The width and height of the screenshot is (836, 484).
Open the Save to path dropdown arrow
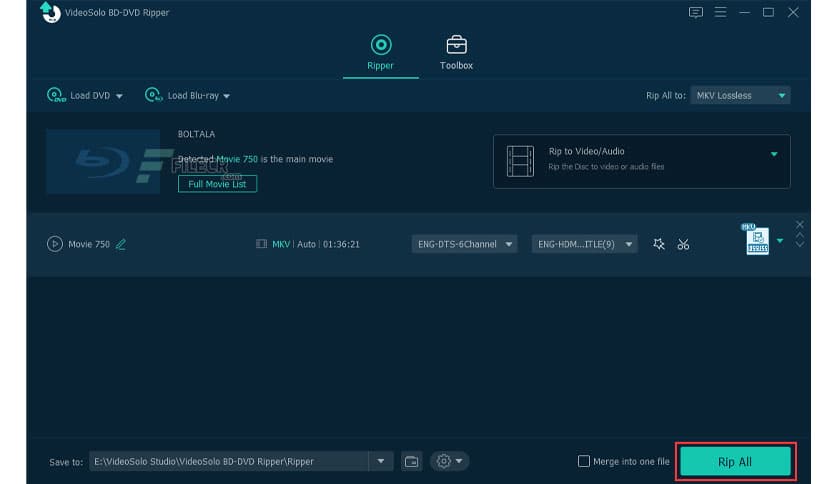pyautogui.click(x=381, y=461)
